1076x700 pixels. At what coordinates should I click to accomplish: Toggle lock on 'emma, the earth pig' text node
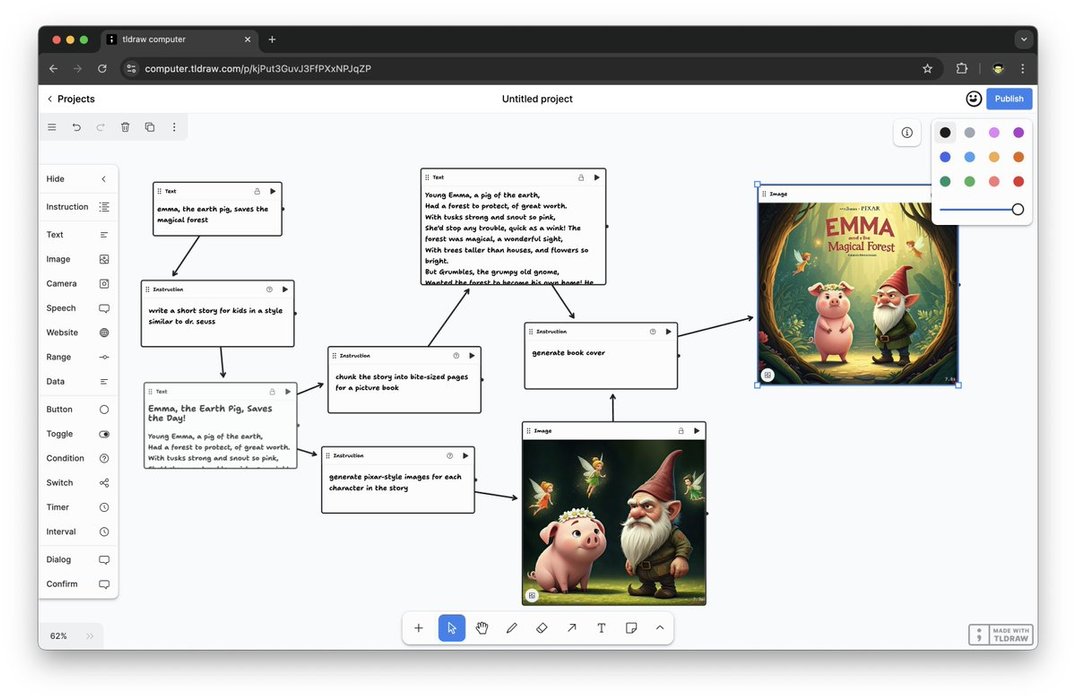click(x=257, y=191)
